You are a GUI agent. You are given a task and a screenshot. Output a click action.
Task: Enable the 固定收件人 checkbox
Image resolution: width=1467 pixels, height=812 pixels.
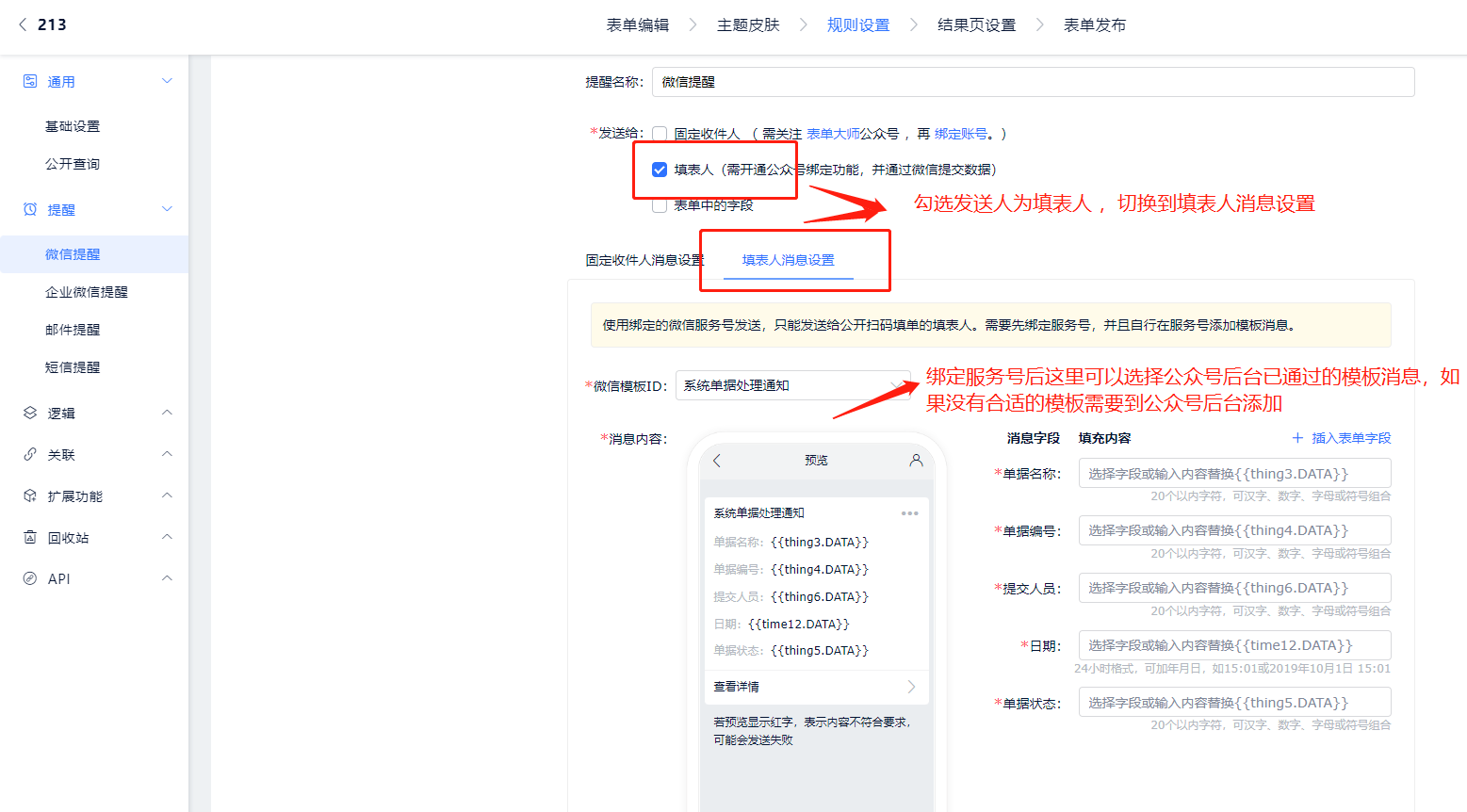pos(660,134)
